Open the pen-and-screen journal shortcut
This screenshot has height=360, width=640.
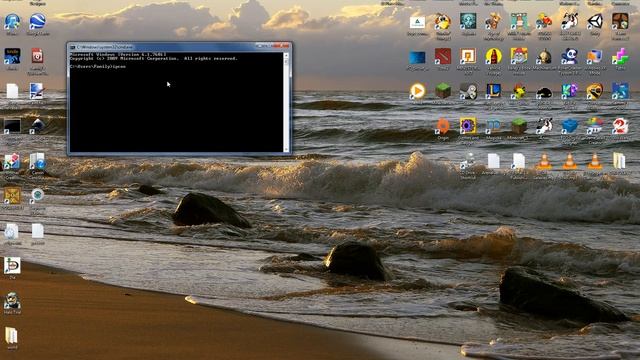[37, 91]
